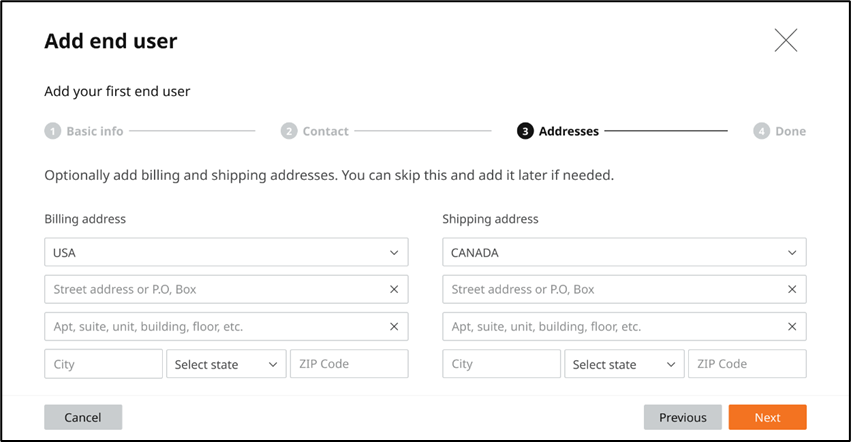Jump to the Done step
This screenshot has height=442, width=851.
point(780,131)
